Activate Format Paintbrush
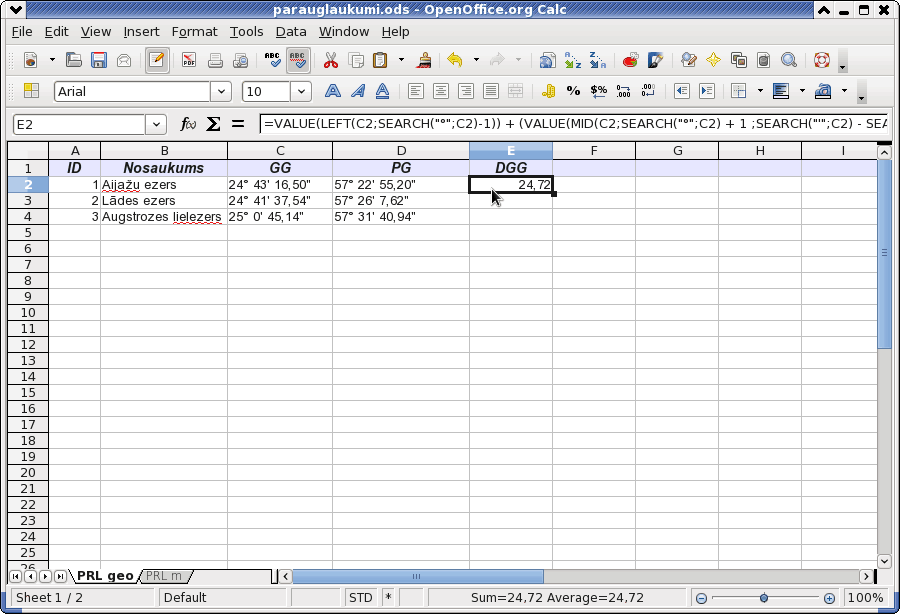The image size is (900, 614). point(424,60)
